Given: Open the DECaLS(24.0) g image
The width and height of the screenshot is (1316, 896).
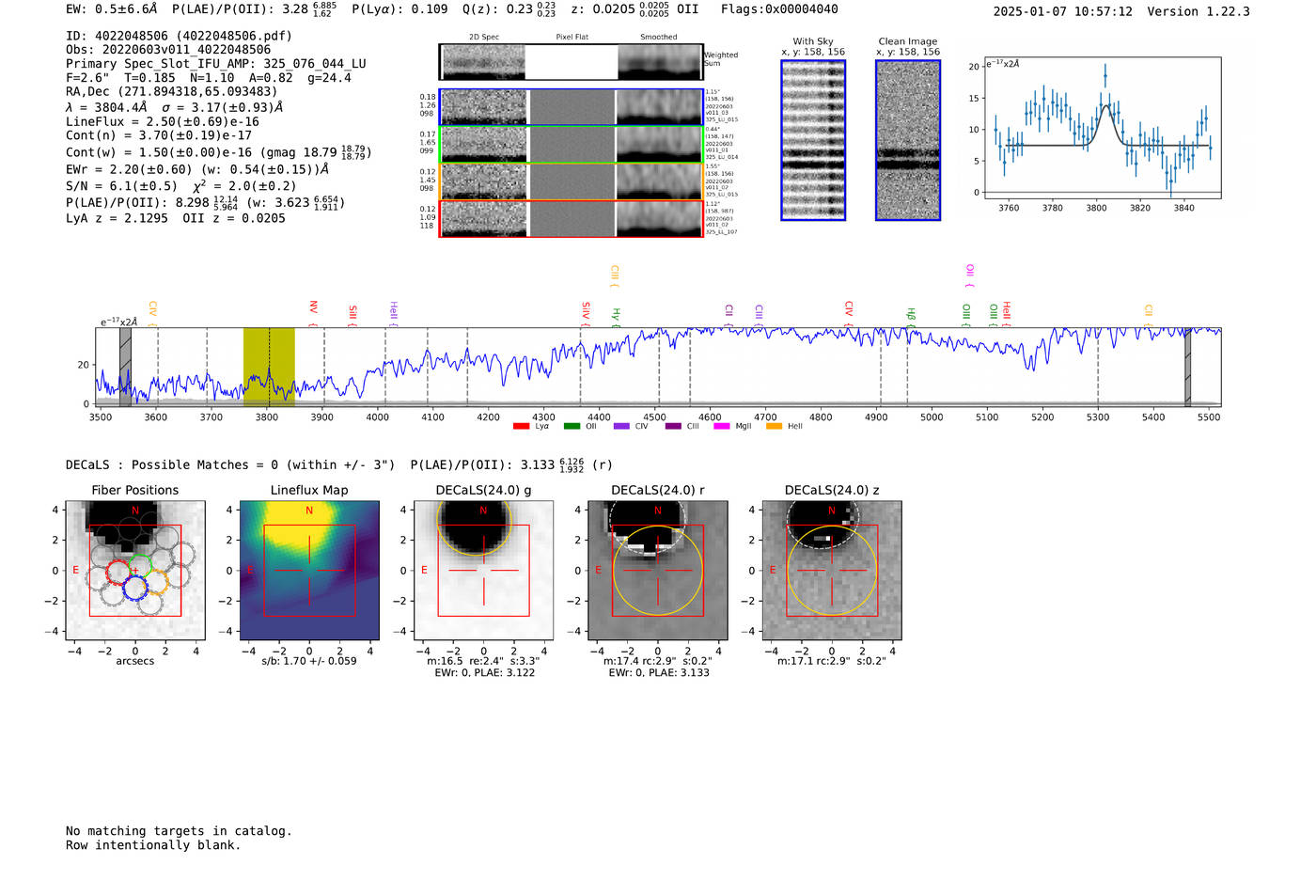Looking at the screenshot, I should pyautogui.click(x=483, y=571).
